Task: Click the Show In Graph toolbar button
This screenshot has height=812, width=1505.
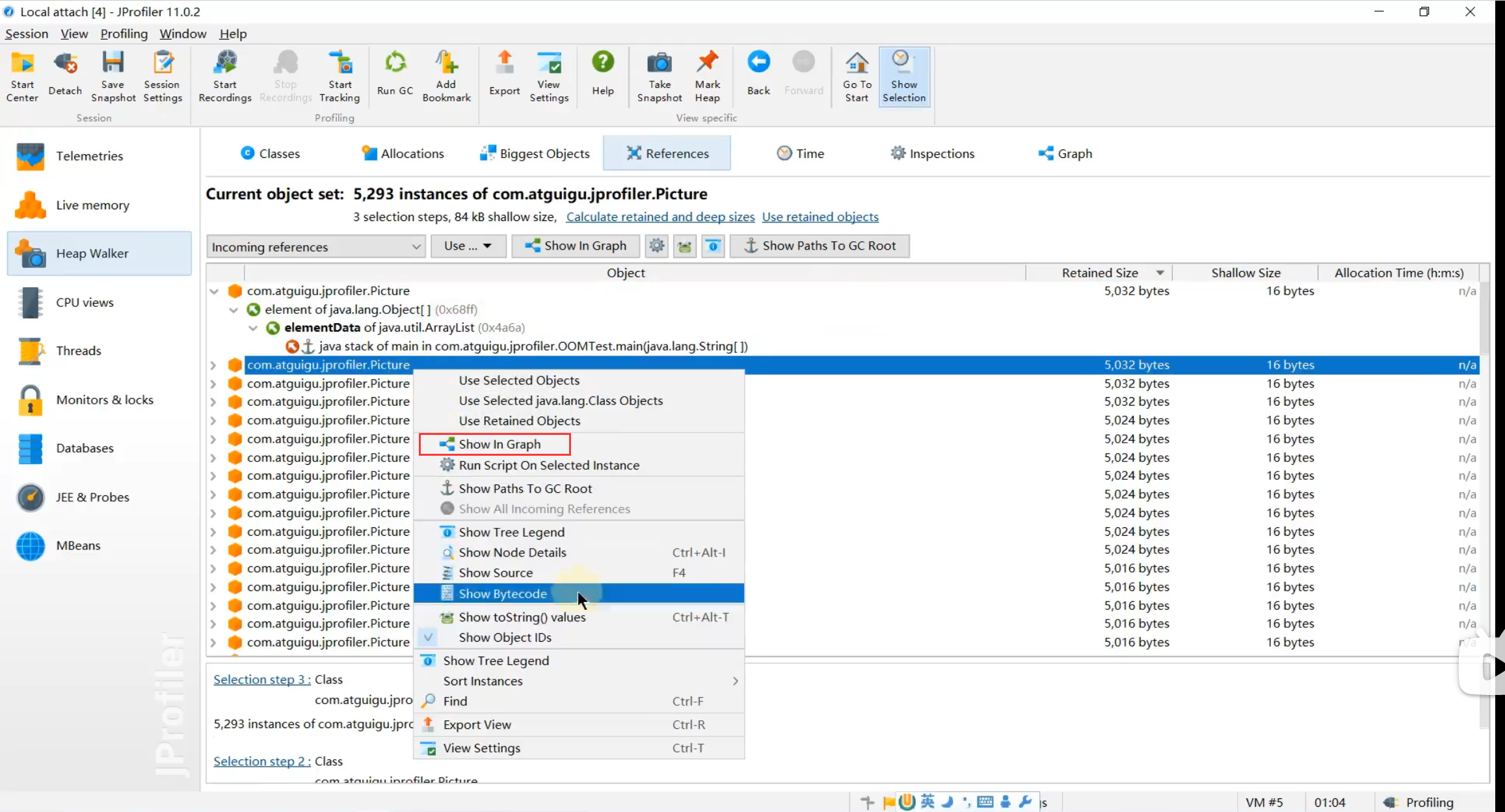Action: (576, 246)
